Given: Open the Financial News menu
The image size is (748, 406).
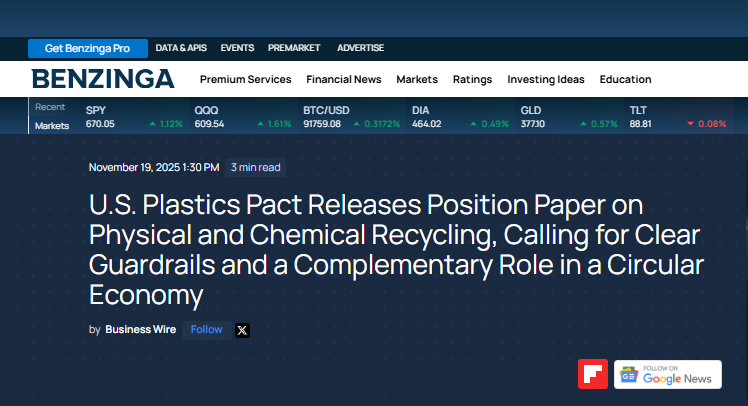Looking at the screenshot, I should (x=343, y=79).
